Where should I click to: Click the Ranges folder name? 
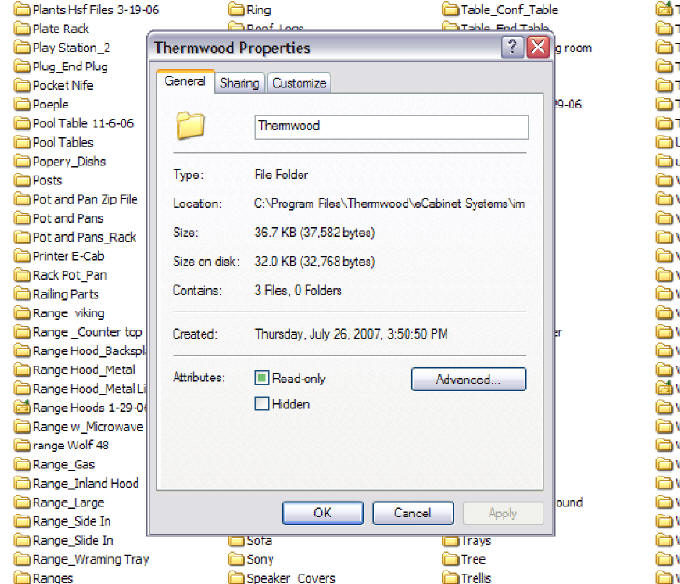coord(53,578)
